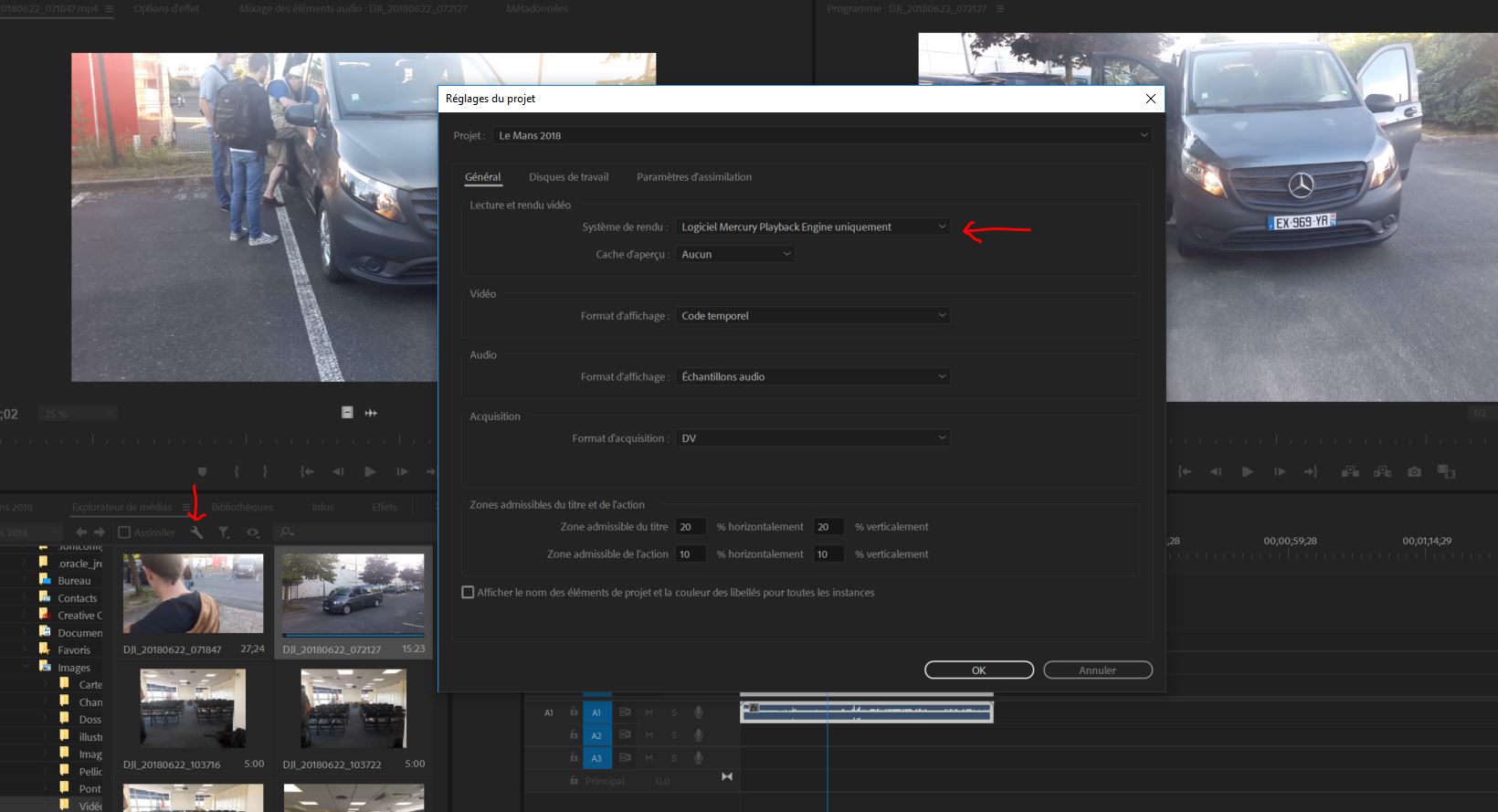Select the DJI_20180622_071847 clip thumbnail

click(193, 594)
